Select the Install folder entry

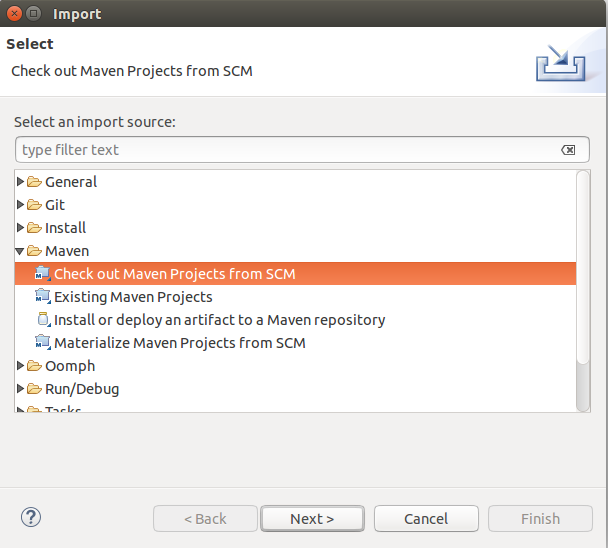point(65,228)
